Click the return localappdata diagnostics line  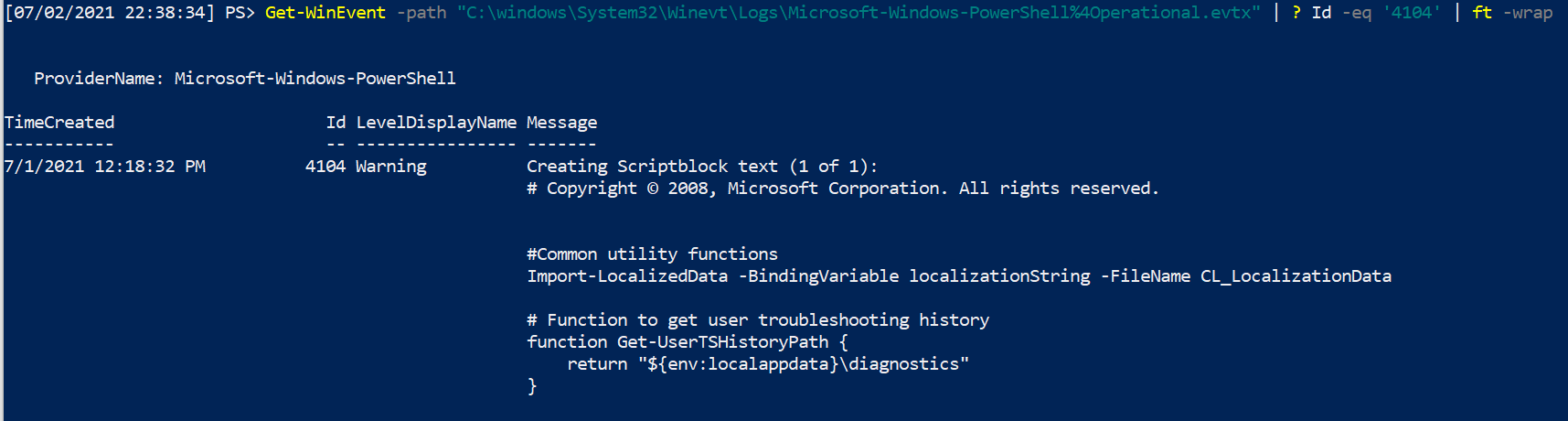pos(767,364)
